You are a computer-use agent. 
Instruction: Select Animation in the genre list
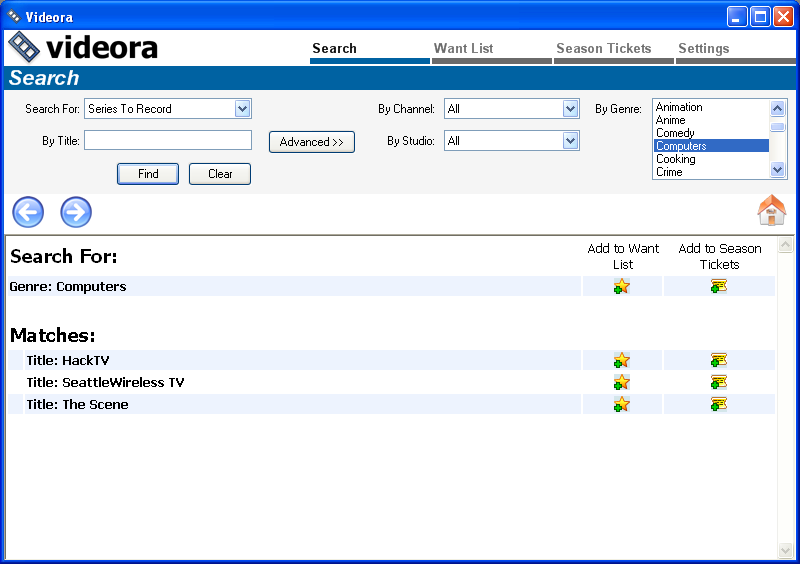coord(711,107)
